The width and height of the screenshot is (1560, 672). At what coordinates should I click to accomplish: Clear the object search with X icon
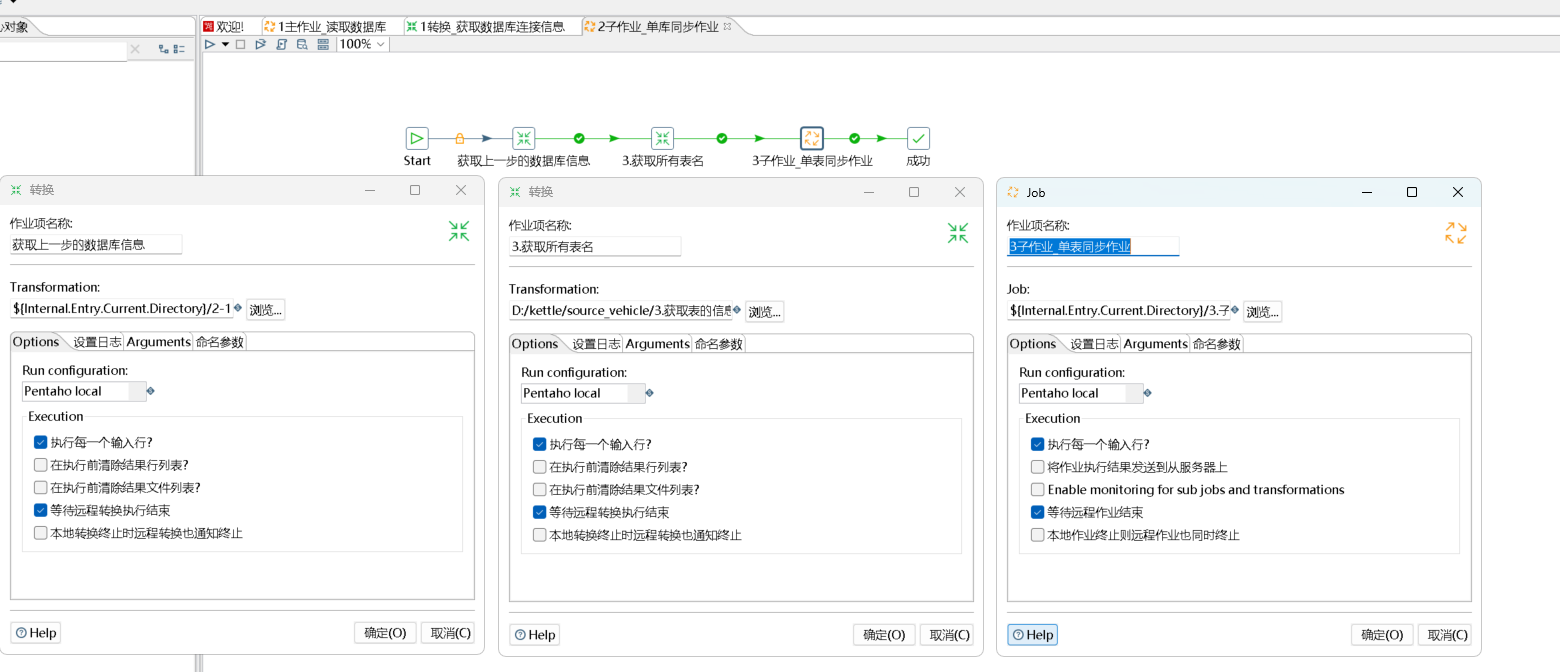(x=135, y=49)
